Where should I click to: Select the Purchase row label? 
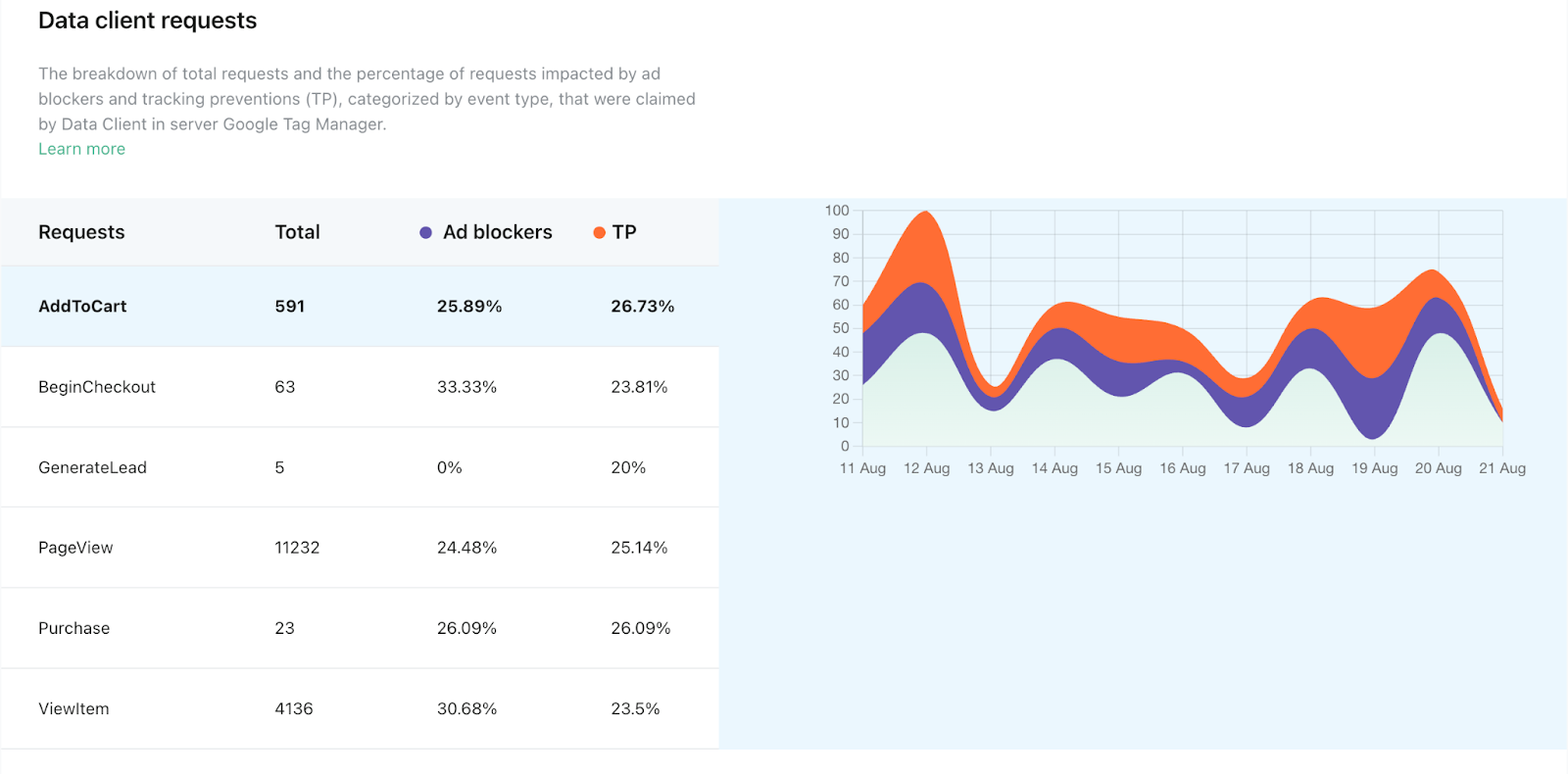click(73, 628)
